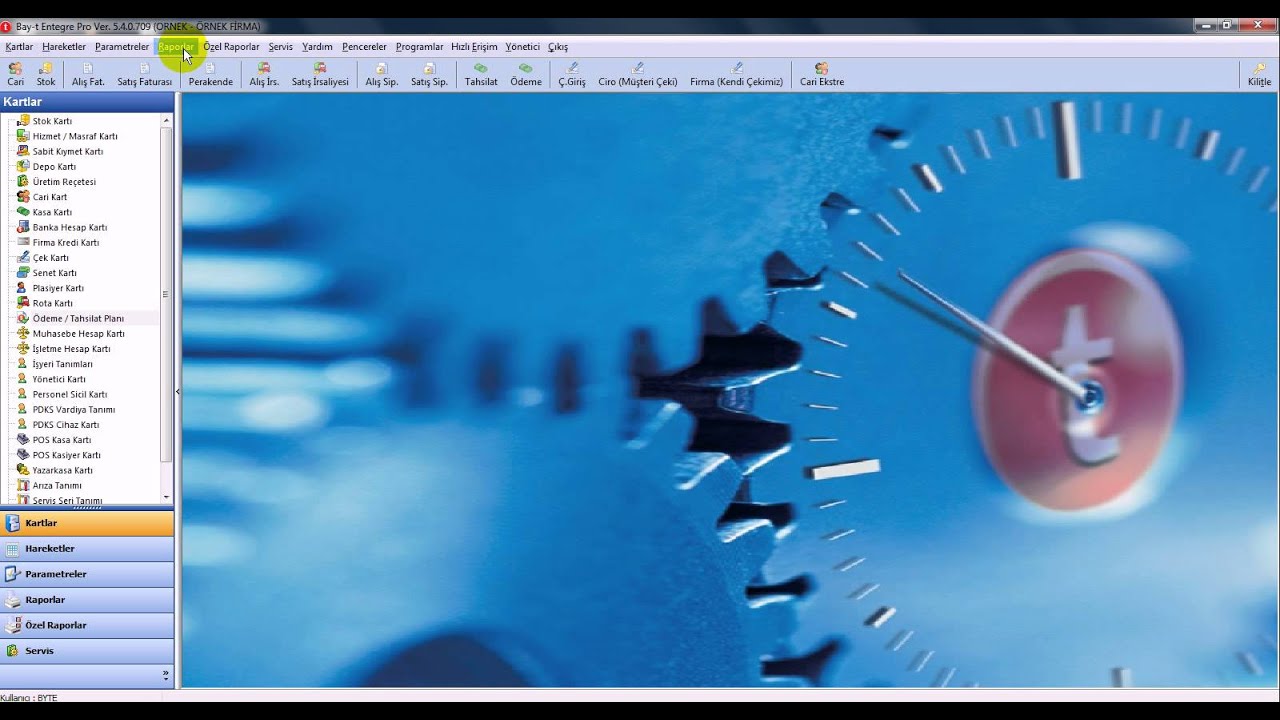The height and width of the screenshot is (720, 1280).
Task: Select the Yazarkasa Kartı icon
Action: coord(23,470)
